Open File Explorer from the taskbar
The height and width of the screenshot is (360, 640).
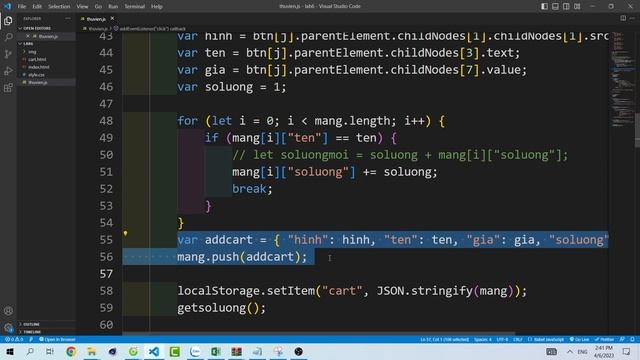tap(92, 351)
